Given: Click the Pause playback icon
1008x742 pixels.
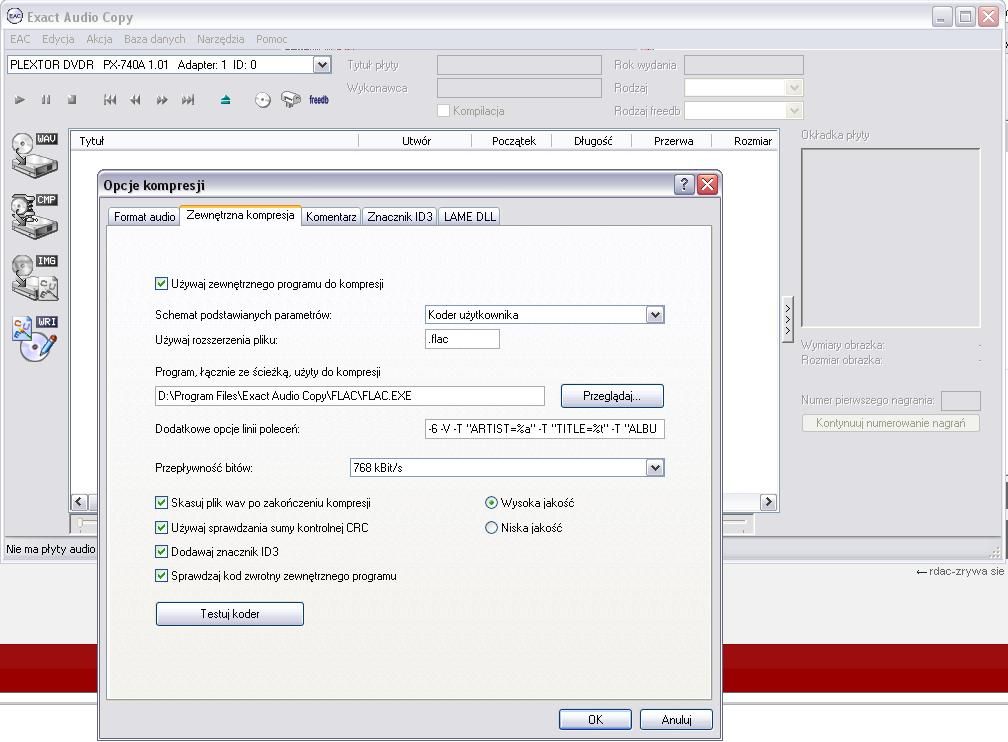Looking at the screenshot, I should pos(46,100).
